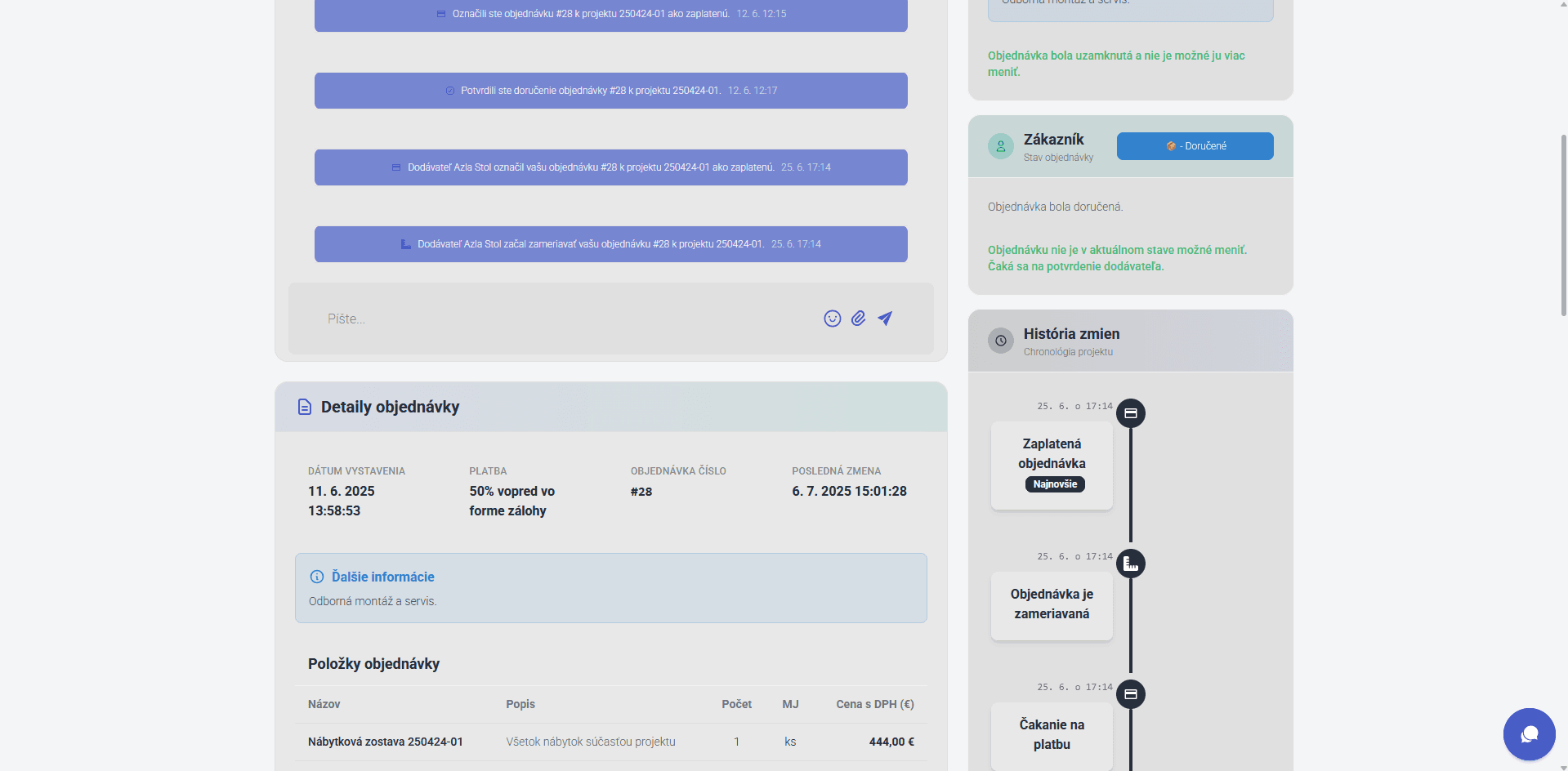Click the page vertical scrollbar
Screen dimensions: 1568x771
click(x=1563, y=225)
